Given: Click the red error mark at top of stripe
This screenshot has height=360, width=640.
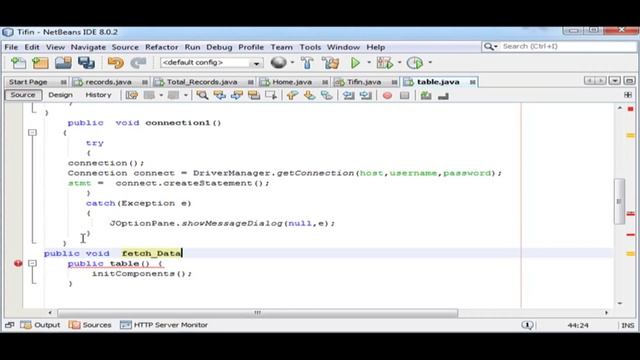Looking at the screenshot, I should (x=631, y=109).
